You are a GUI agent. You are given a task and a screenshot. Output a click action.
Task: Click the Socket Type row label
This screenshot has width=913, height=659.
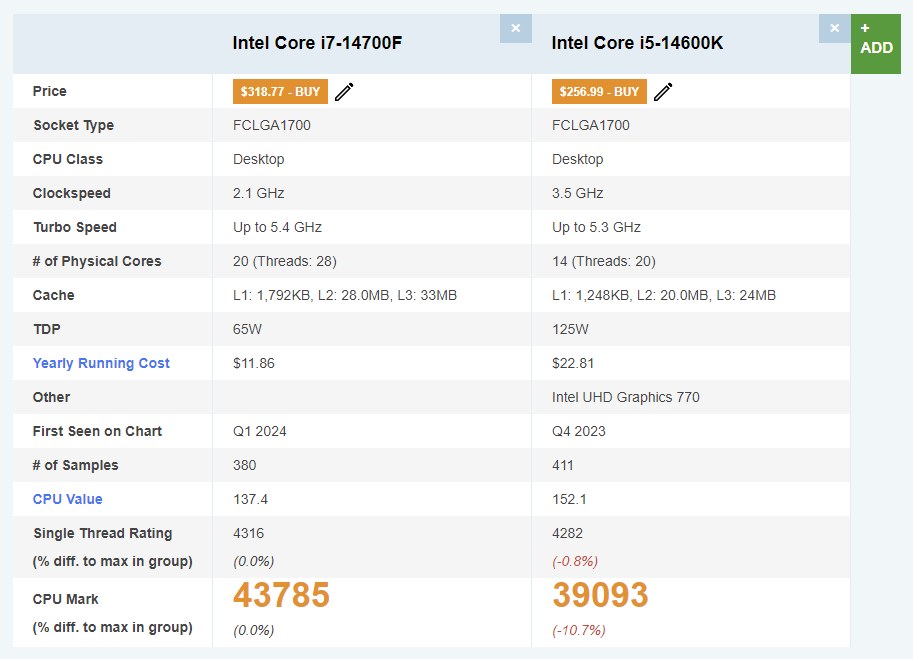[x=73, y=125]
